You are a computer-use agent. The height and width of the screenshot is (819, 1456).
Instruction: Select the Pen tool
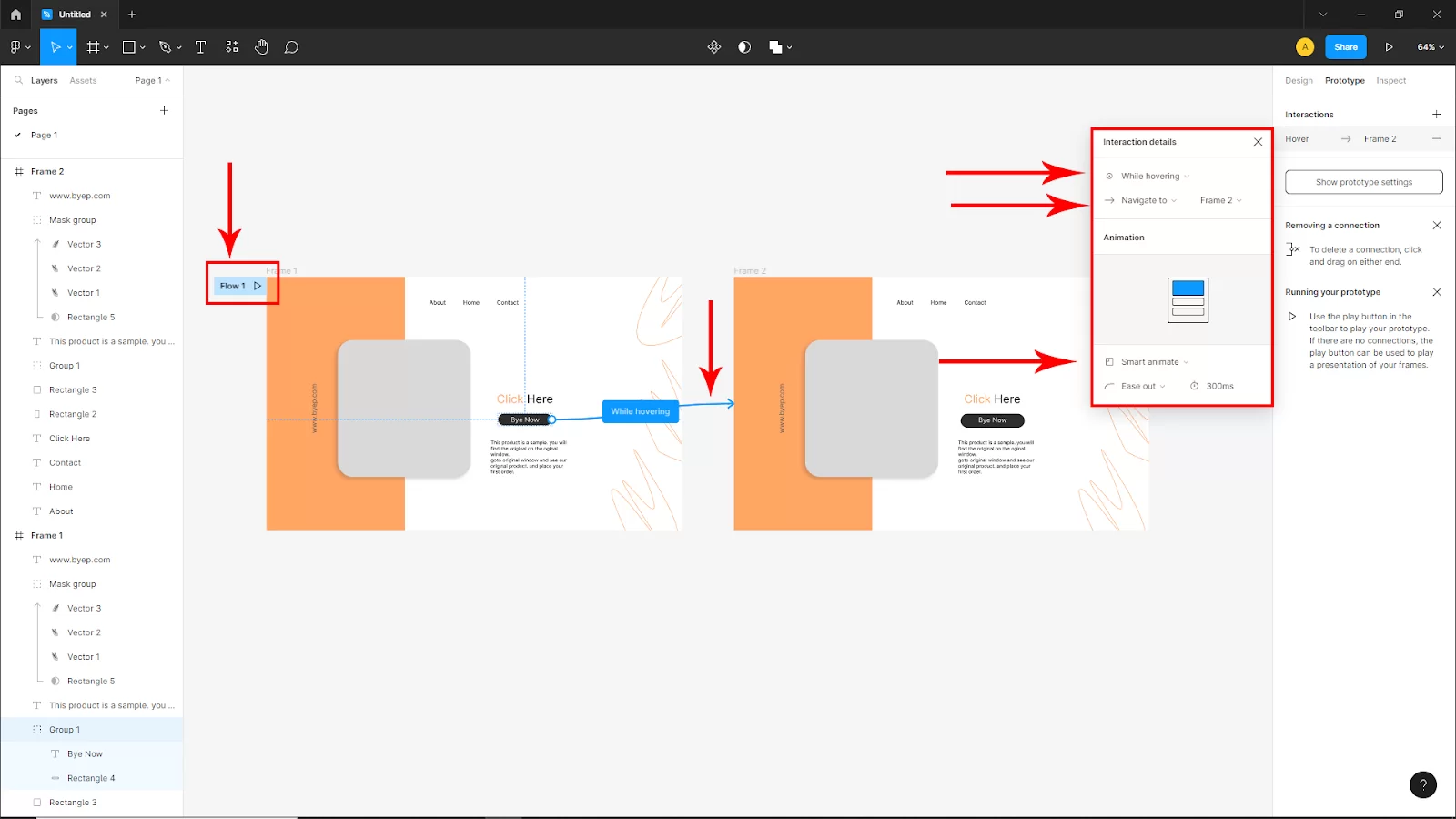tap(165, 47)
